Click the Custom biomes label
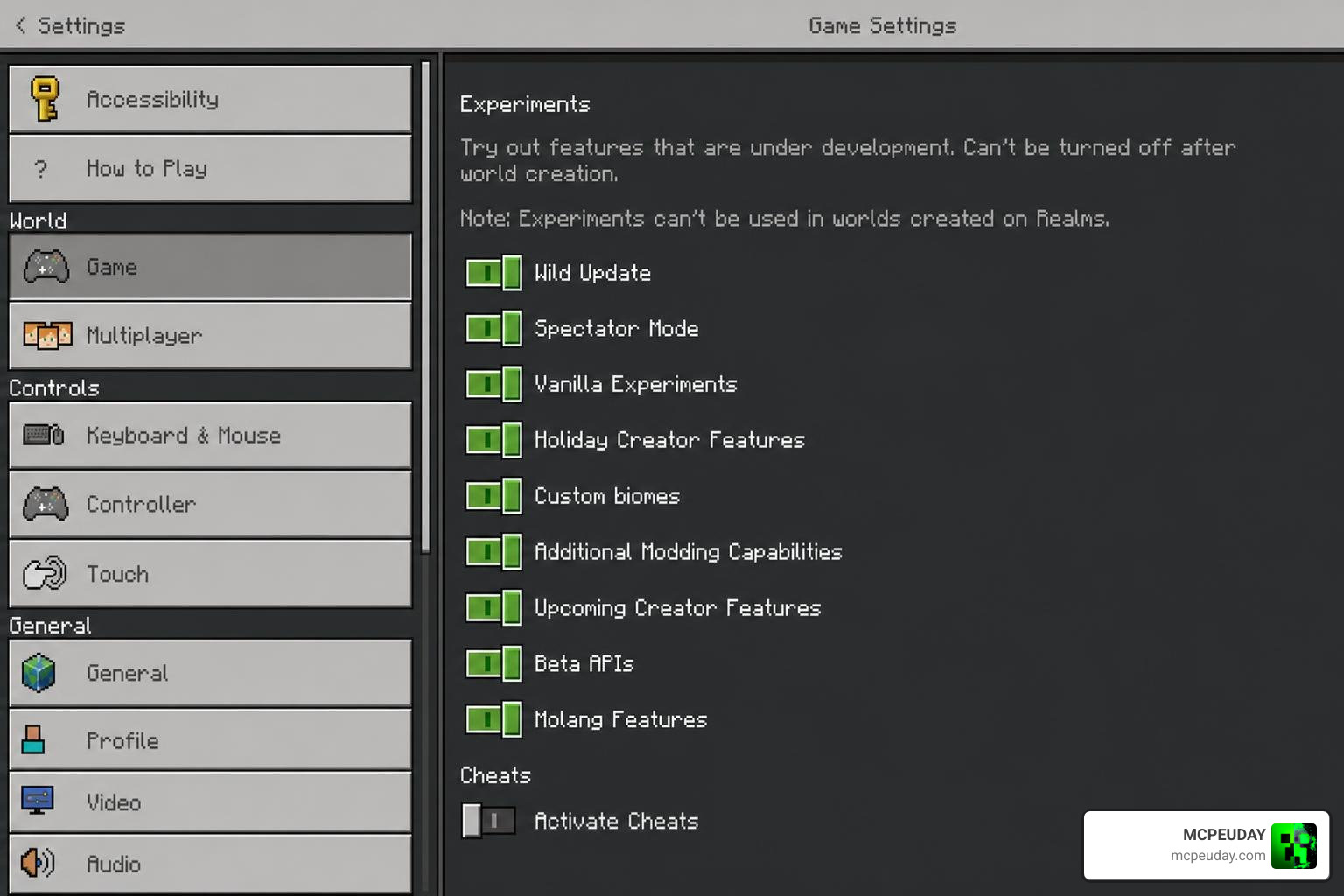Viewport: 1344px width, 896px height. tap(607, 496)
